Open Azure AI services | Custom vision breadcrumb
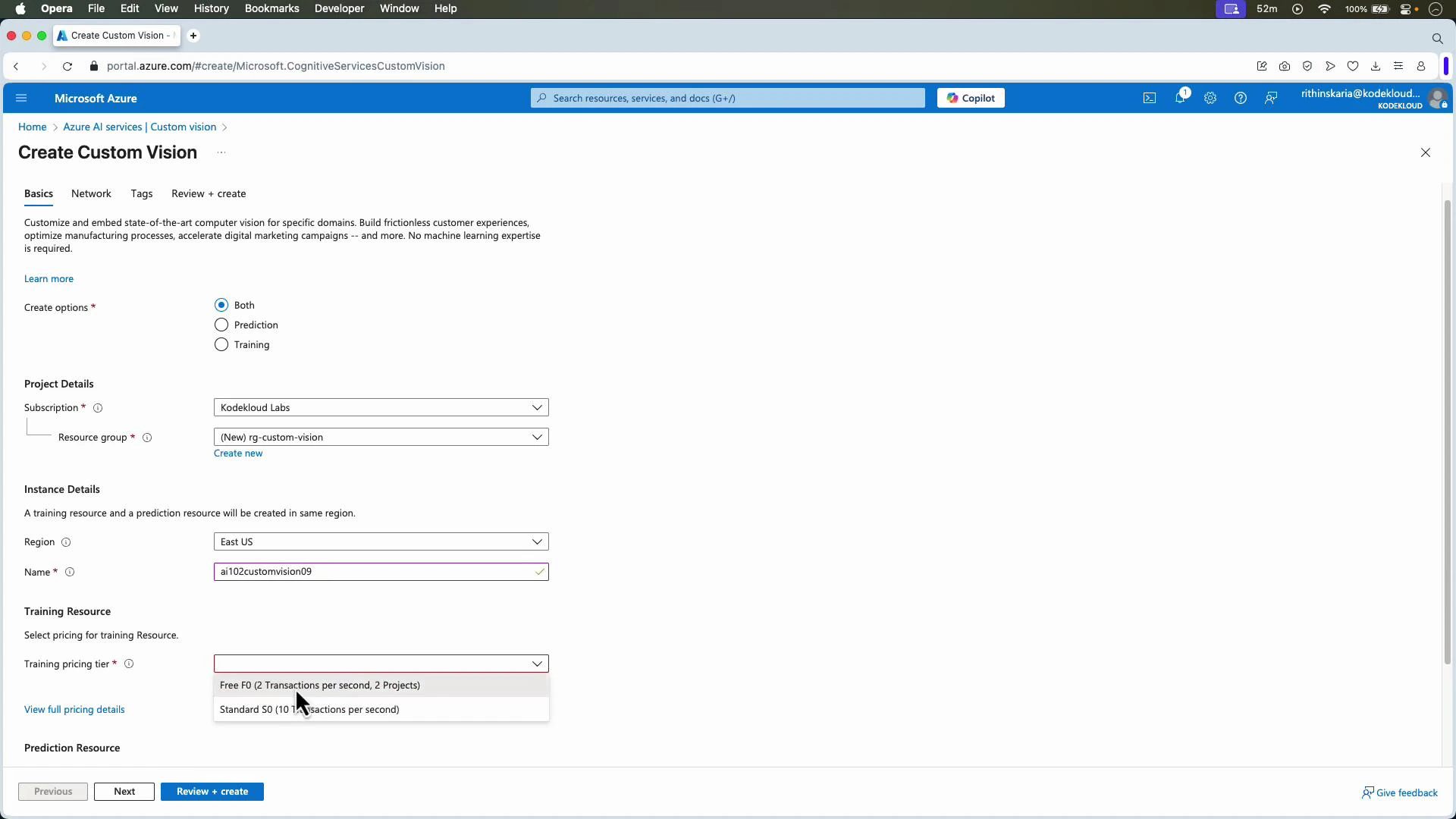The width and height of the screenshot is (1456, 819). pyautogui.click(x=140, y=127)
